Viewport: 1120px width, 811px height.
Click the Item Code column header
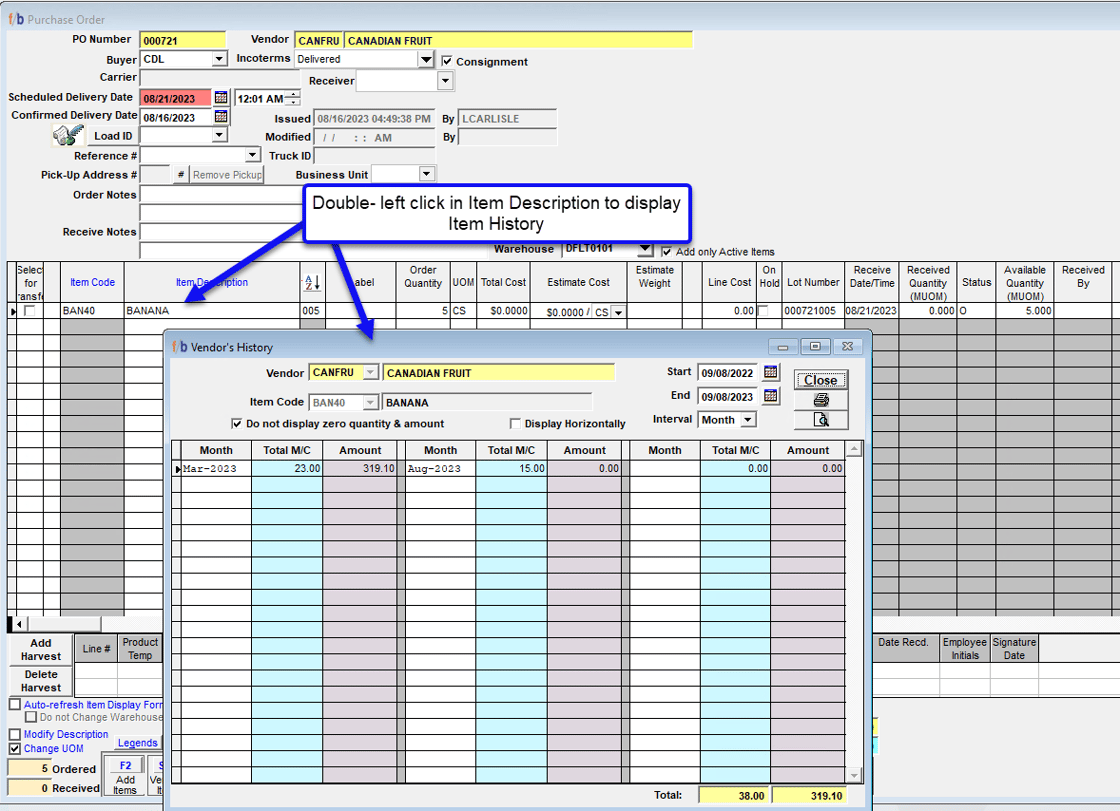[92, 283]
